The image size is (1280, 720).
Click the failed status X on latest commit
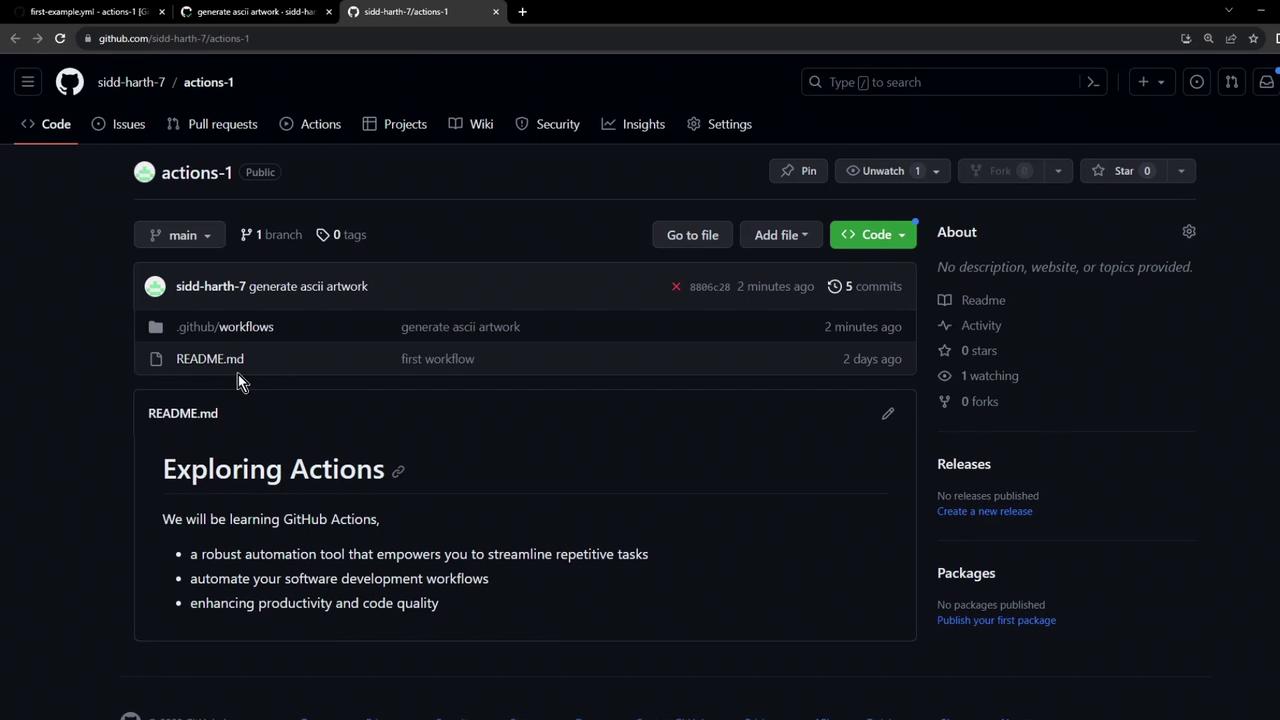click(676, 287)
